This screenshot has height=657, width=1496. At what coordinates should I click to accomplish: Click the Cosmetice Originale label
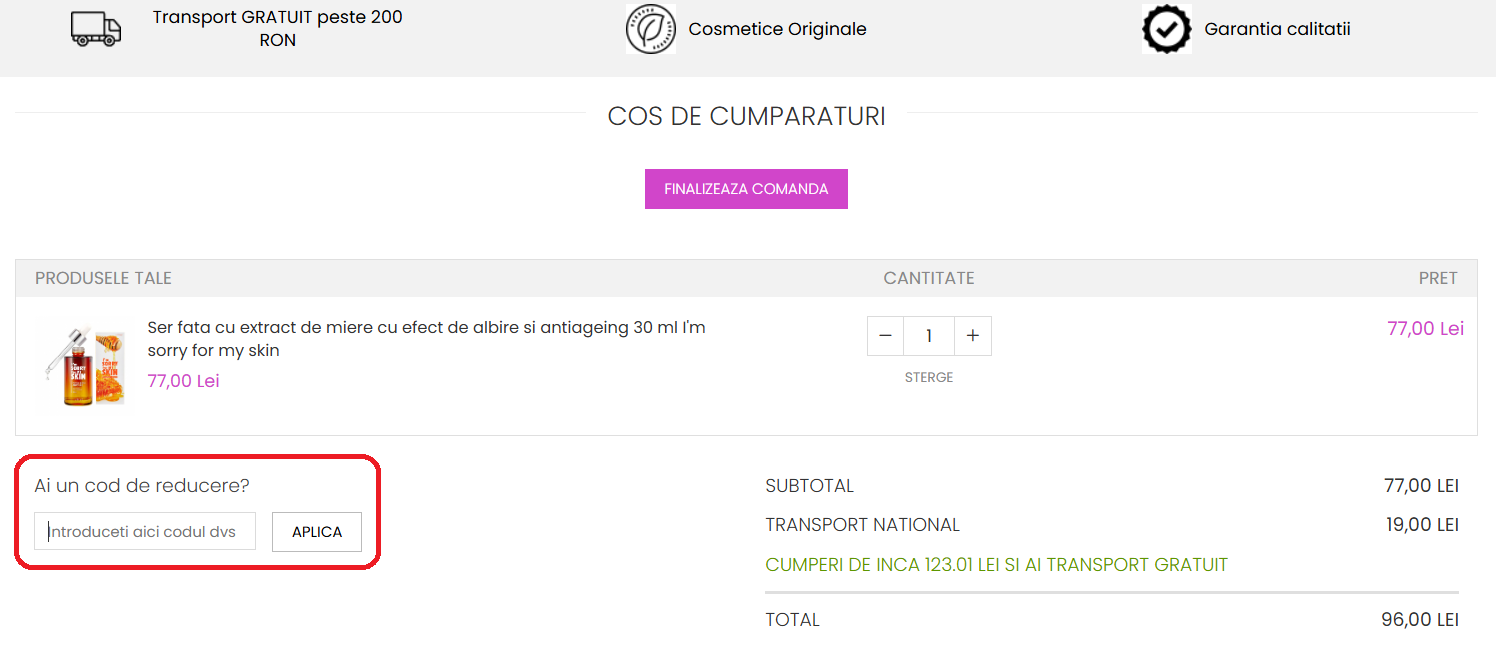[777, 30]
